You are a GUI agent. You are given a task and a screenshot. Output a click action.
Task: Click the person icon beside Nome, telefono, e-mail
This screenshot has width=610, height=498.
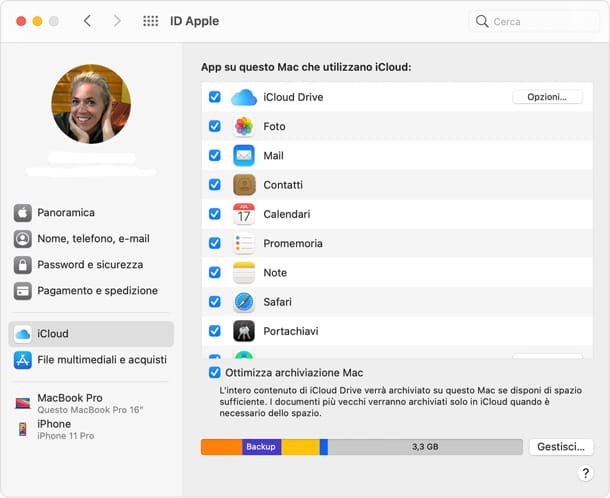click(23, 238)
